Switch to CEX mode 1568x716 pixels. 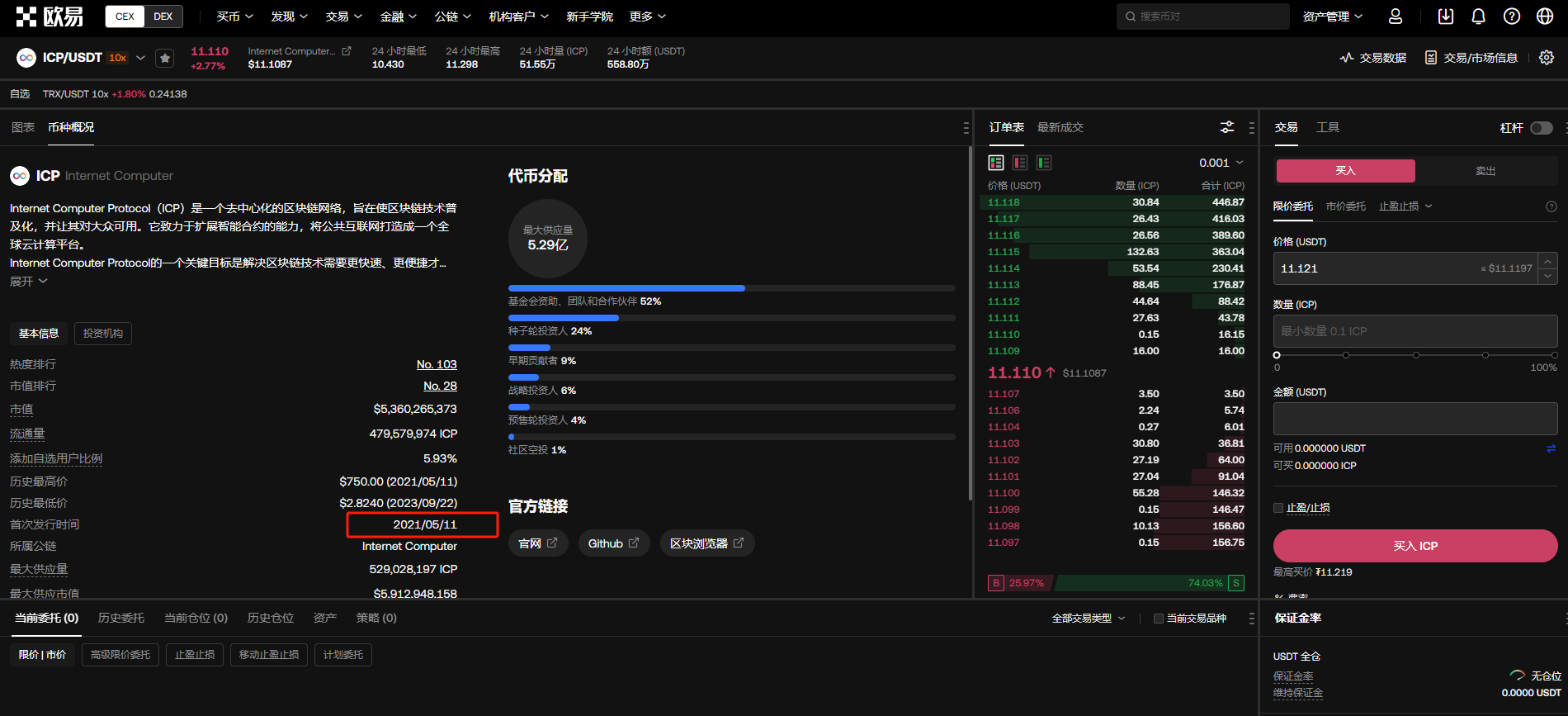[125, 17]
